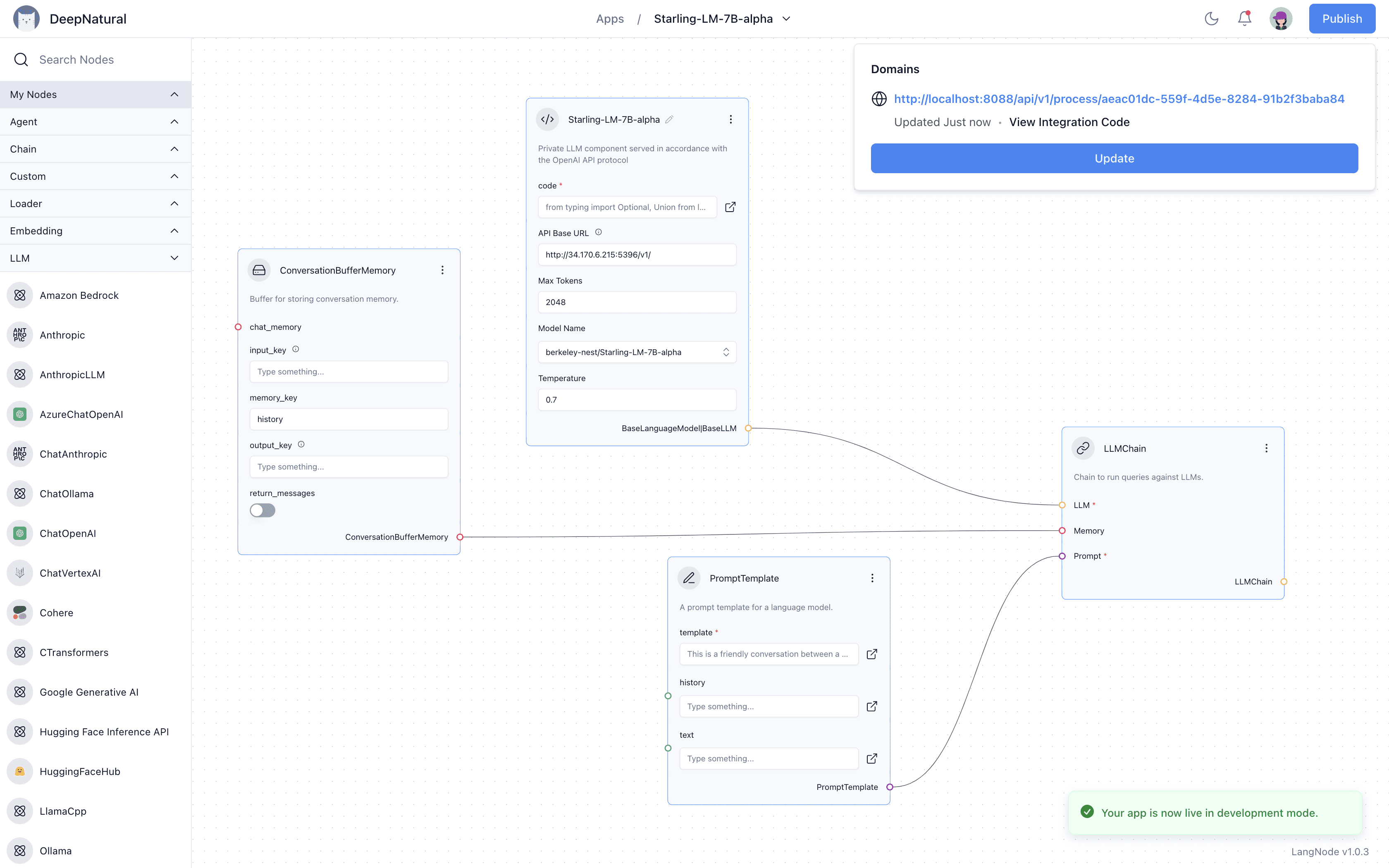Click the Publish button
1389x868 pixels.
point(1342,19)
